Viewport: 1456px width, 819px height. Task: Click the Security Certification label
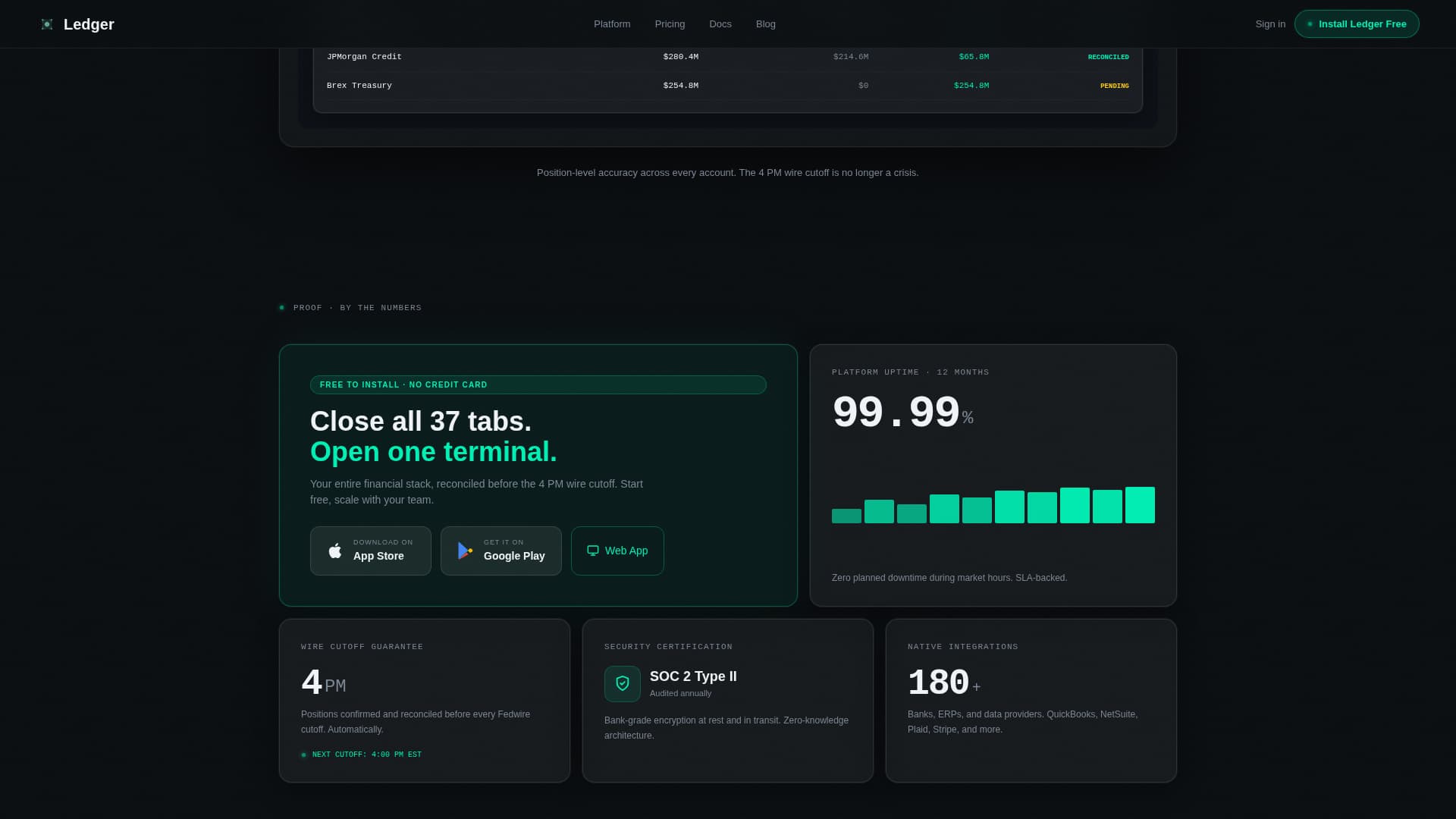[x=668, y=647]
